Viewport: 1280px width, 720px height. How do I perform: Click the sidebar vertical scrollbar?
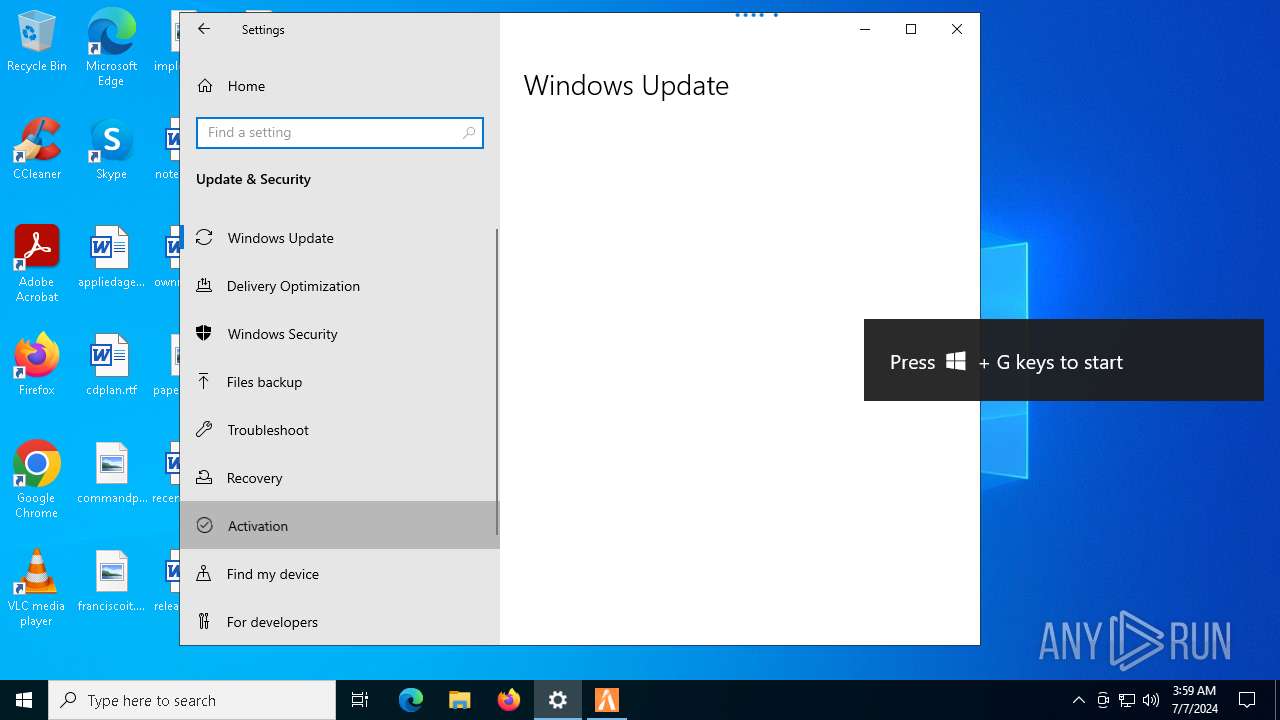click(497, 382)
